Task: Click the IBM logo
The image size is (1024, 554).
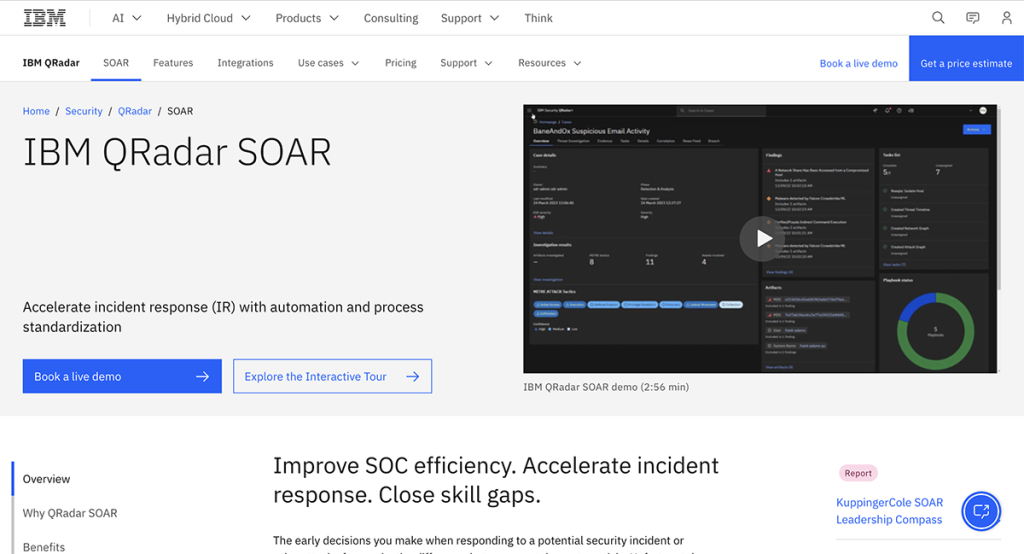Action: (44, 18)
